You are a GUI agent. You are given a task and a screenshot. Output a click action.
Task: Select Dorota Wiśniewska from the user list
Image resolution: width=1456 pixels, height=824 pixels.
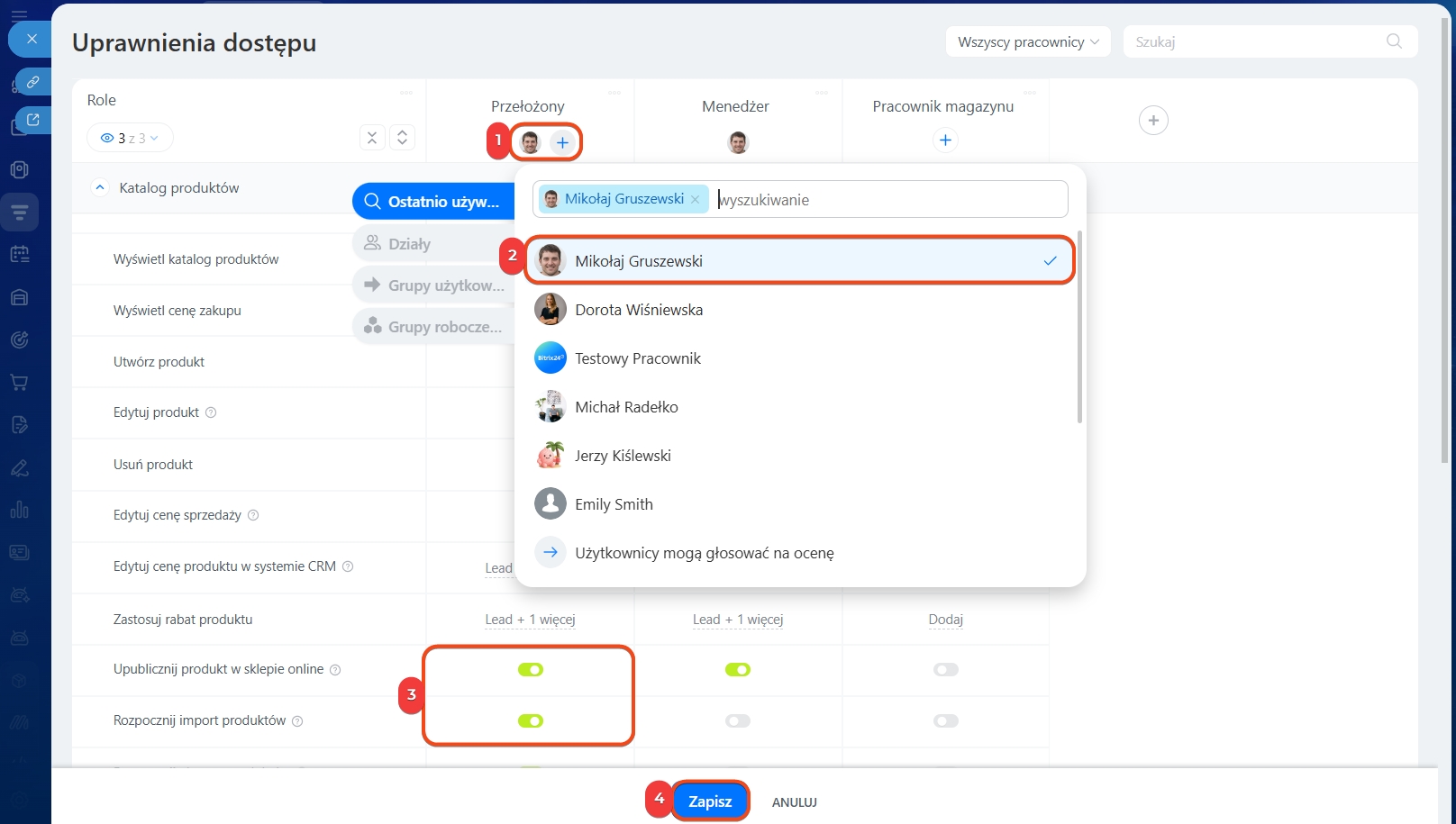(639, 310)
